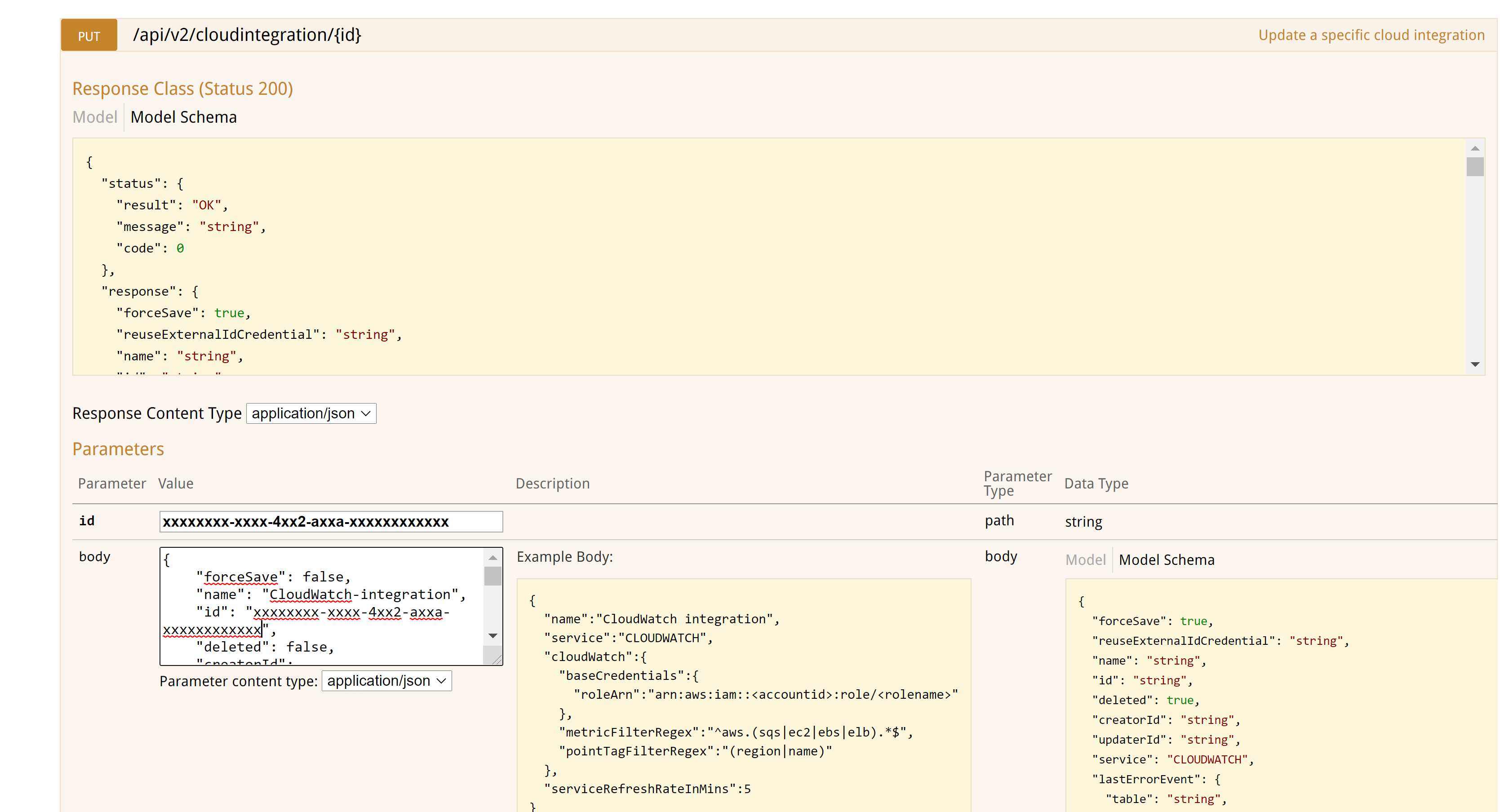
Task: Open Response Content Type dropdown
Action: click(311, 413)
